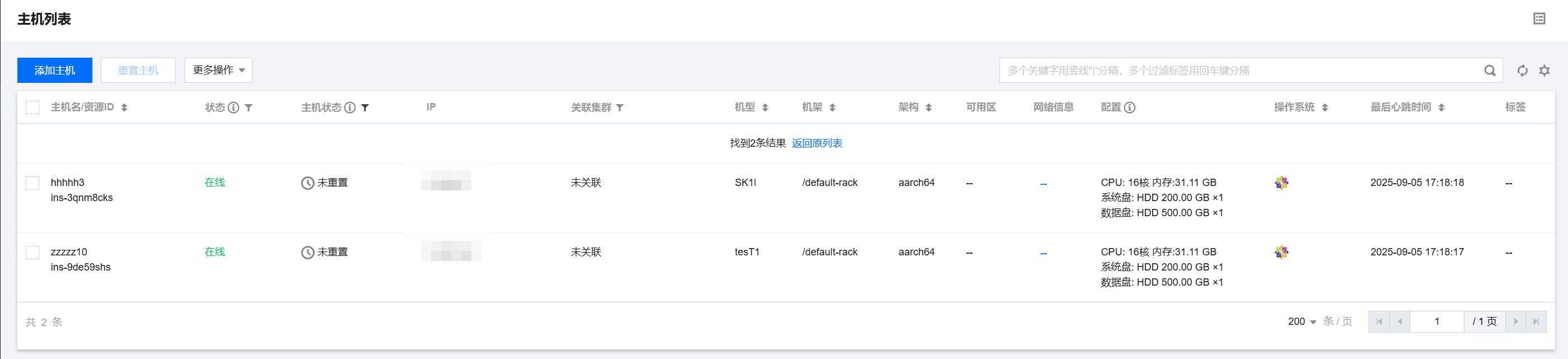This screenshot has height=359, width=1568.
Task: Click the 主机状态 filter funnel icon
Action: [x=364, y=108]
